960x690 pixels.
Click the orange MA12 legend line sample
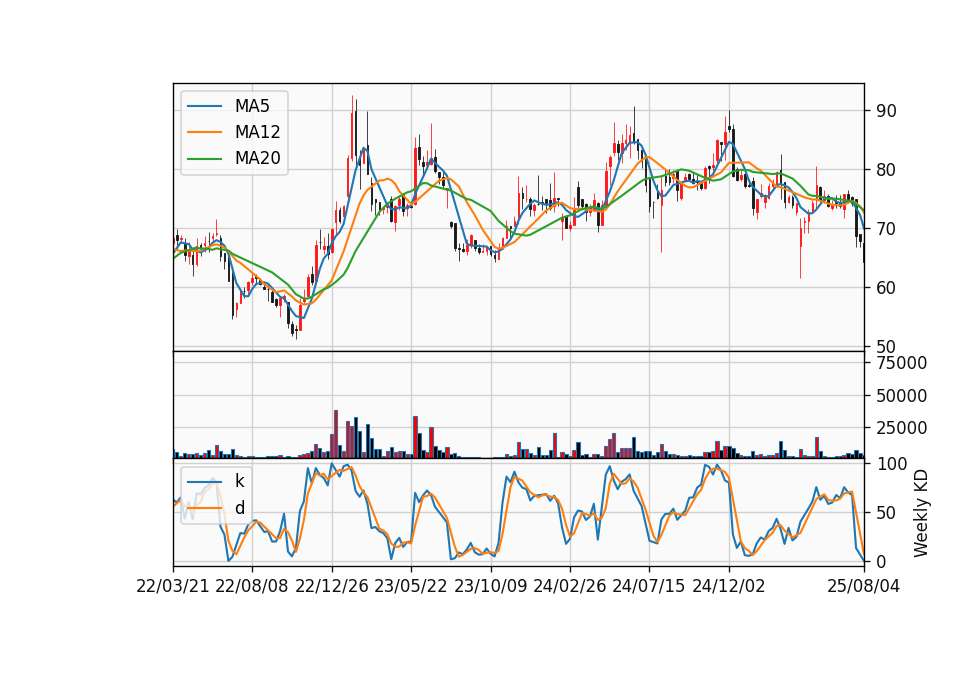coord(204,132)
